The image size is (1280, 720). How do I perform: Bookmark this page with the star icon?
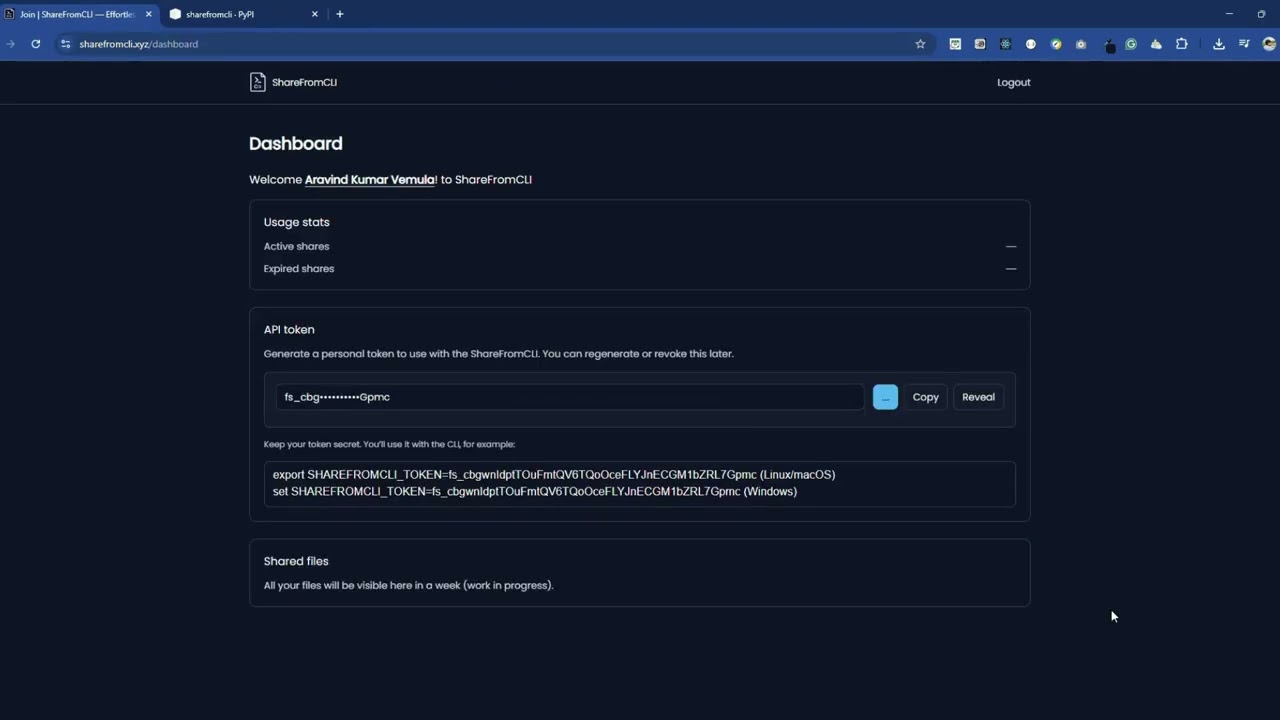[x=920, y=44]
